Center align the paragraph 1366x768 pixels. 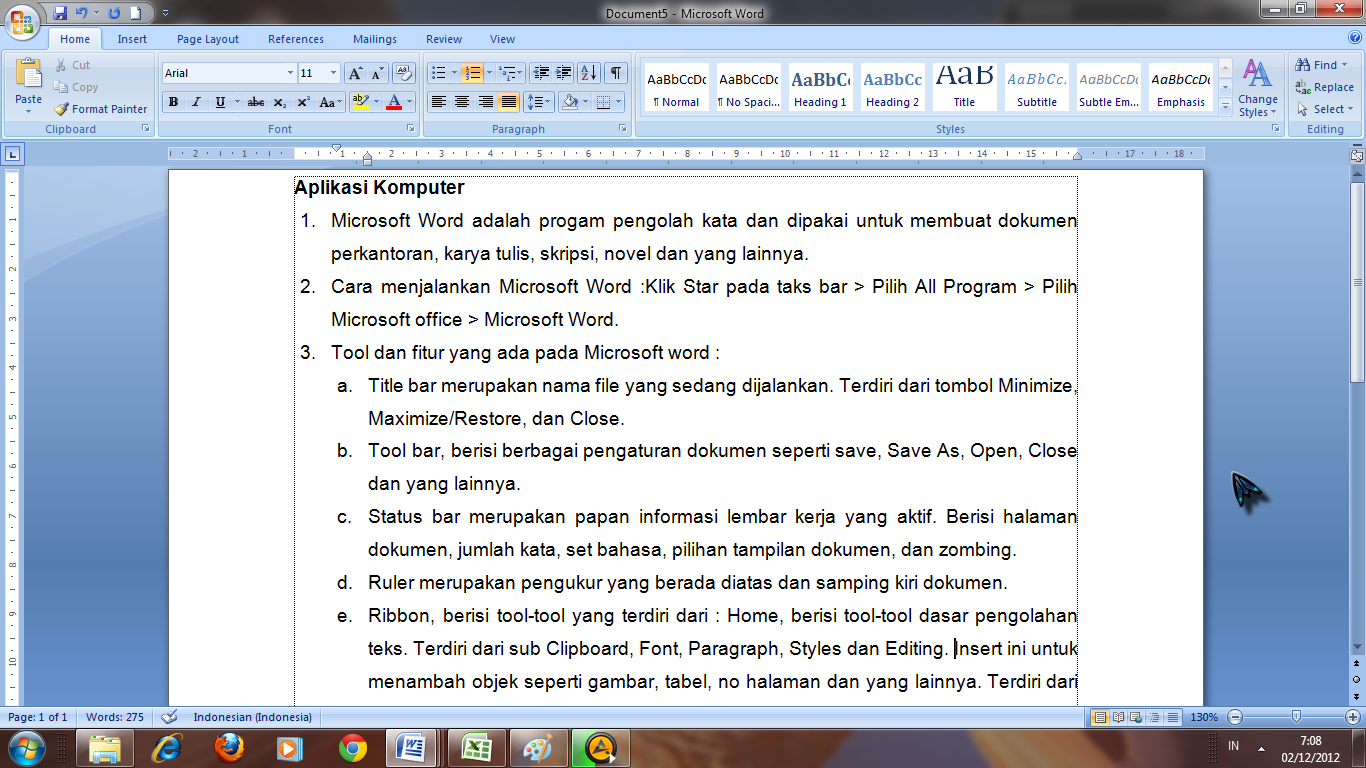[459, 104]
